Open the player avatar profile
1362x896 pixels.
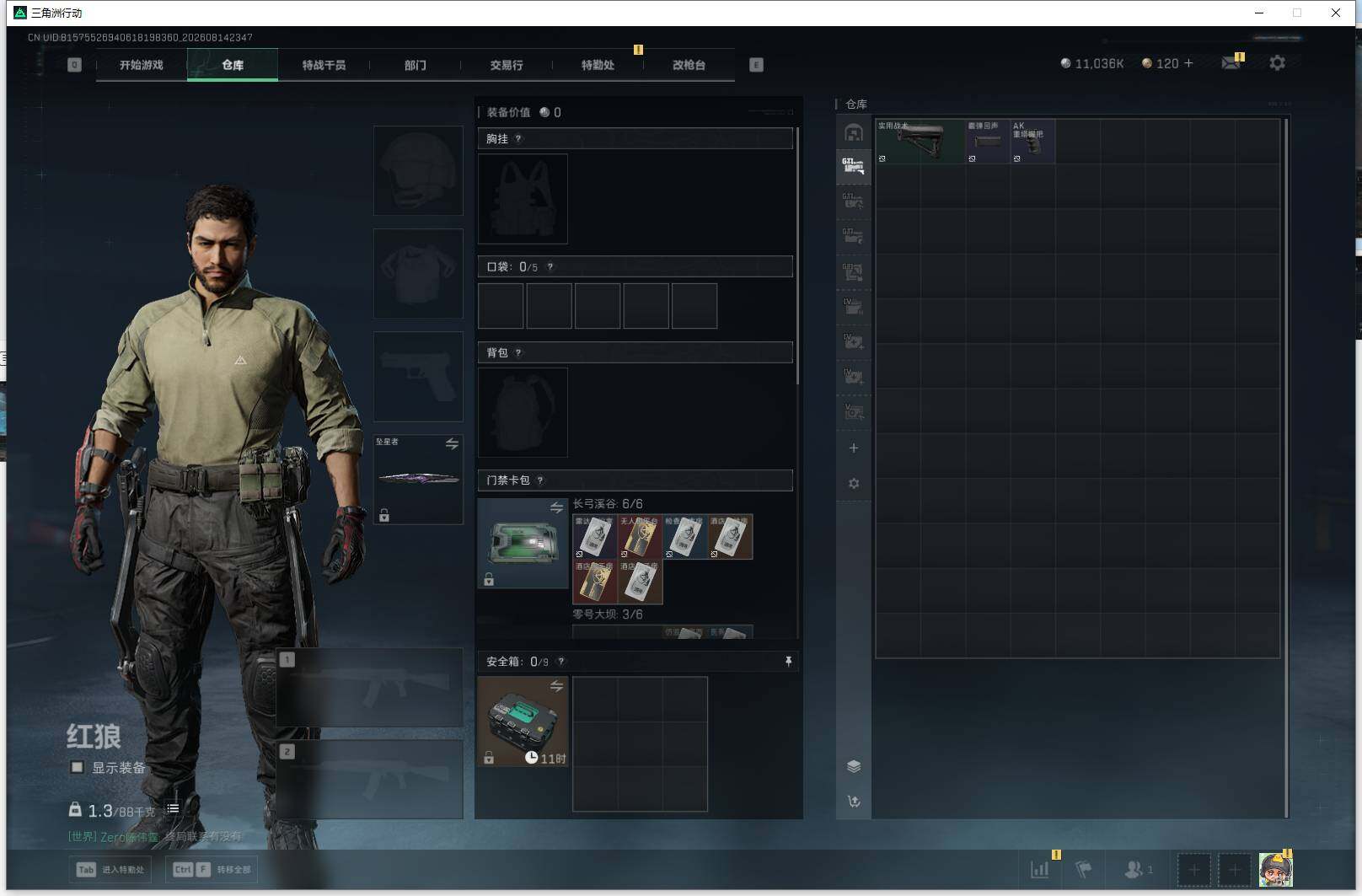(1275, 869)
